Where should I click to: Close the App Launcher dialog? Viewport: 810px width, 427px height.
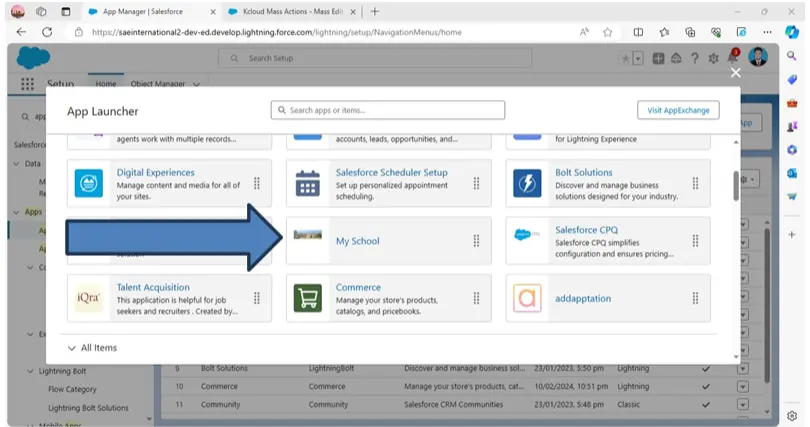pyautogui.click(x=736, y=72)
